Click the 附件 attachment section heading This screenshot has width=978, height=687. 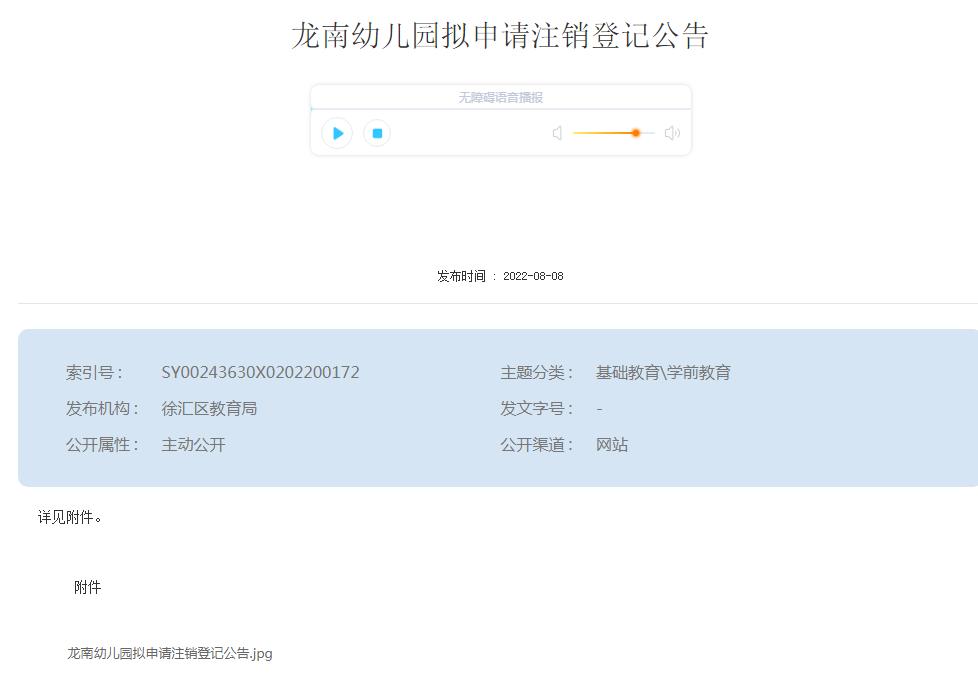89,587
